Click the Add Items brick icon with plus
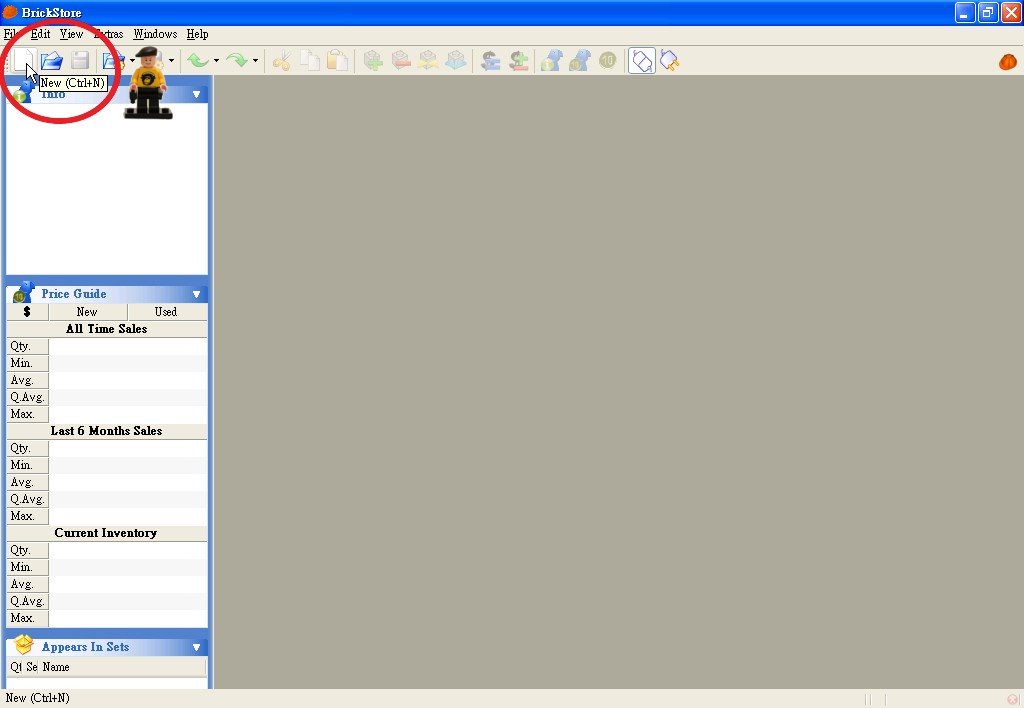This screenshot has height=708, width=1024. 373,61
